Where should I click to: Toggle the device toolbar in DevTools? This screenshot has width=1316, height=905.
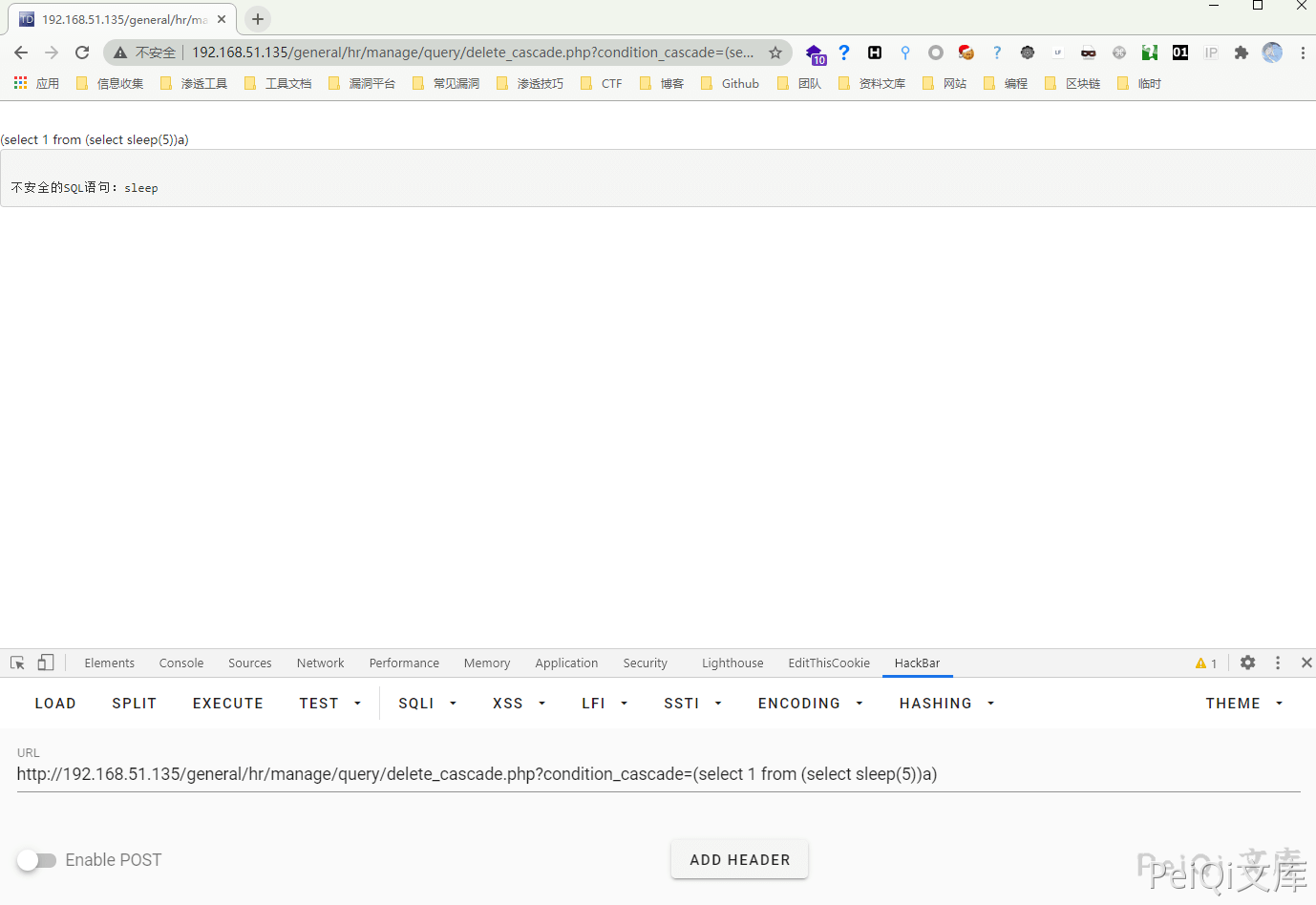click(46, 663)
